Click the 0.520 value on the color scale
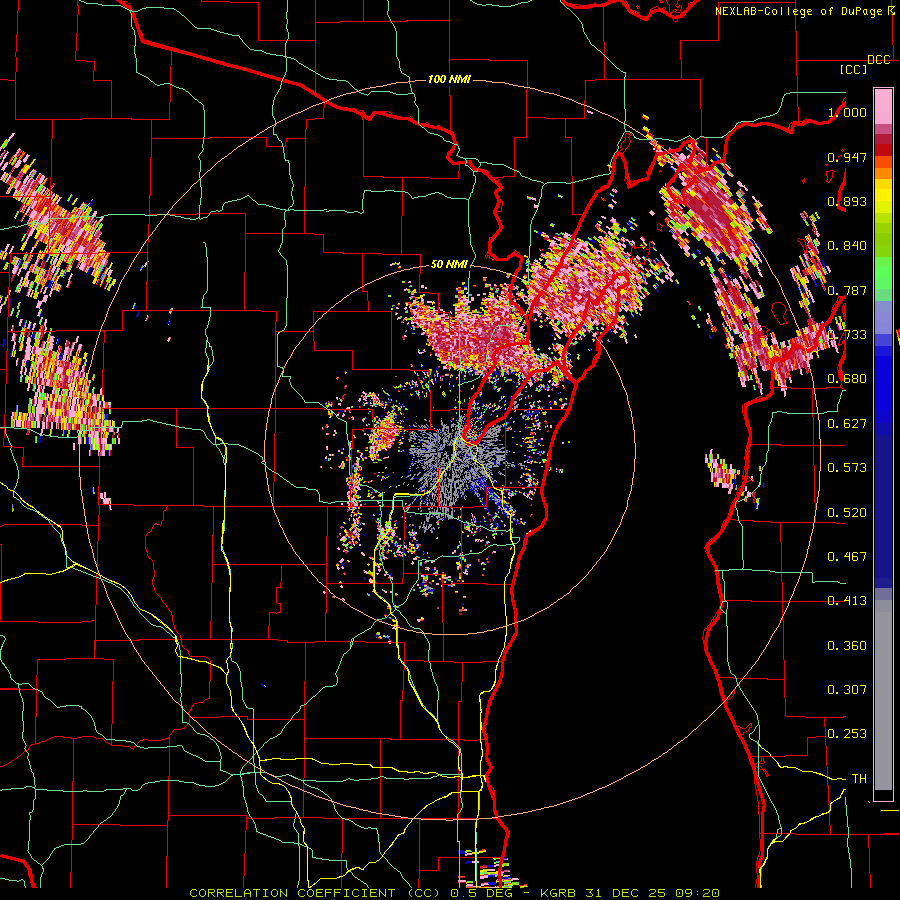The height and width of the screenshot is (900, 900). tap(847, 513)
